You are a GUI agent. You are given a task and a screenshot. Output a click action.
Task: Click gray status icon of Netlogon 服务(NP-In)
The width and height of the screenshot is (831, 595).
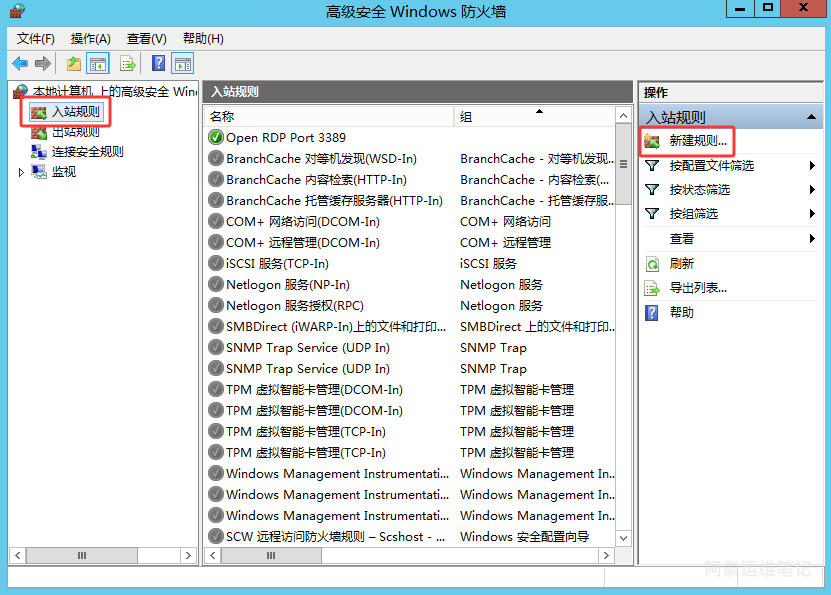[x=216, y=285]
